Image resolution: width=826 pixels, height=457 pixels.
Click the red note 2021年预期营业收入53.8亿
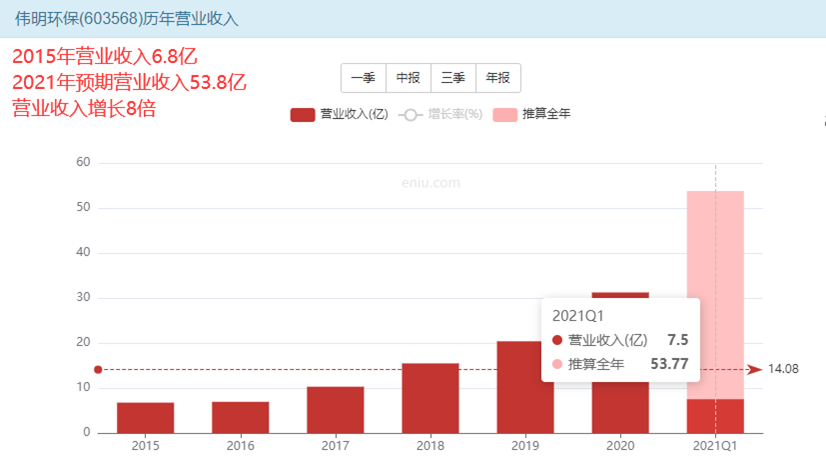pyautogui.click(x=129, y=83)
